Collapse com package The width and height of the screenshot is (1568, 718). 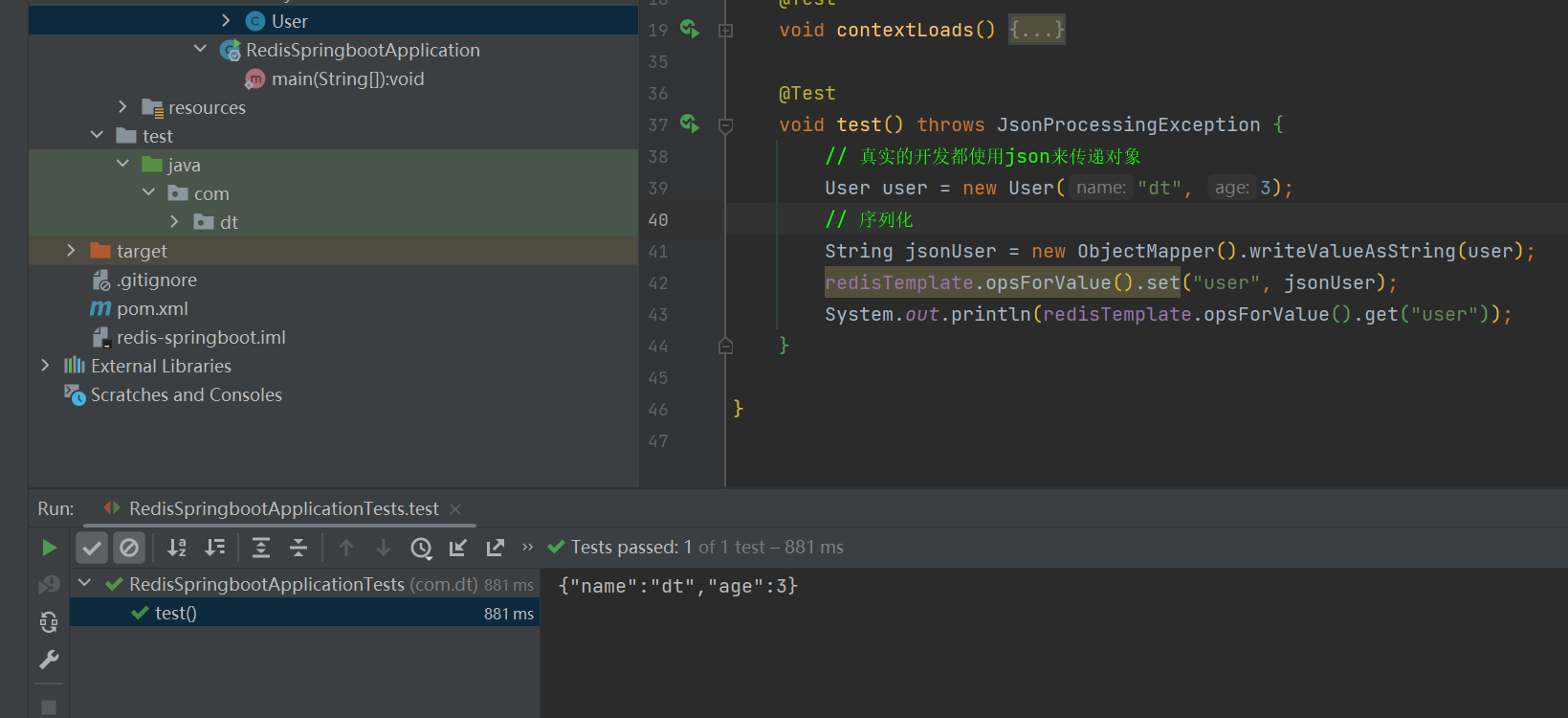[x=148, y=192]
